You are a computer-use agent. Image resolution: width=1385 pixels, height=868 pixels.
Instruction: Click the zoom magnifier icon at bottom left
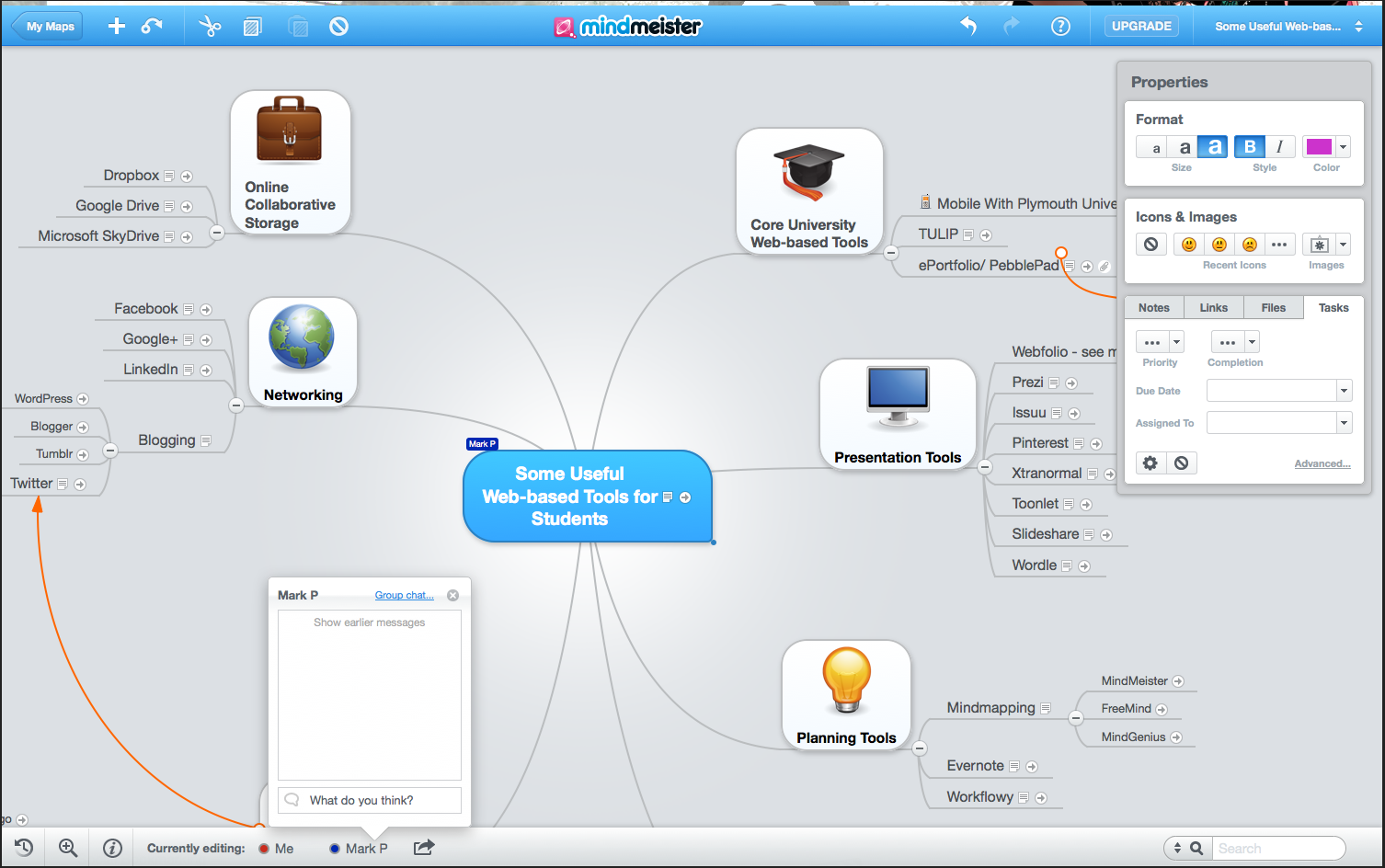[x=68, y=848]
